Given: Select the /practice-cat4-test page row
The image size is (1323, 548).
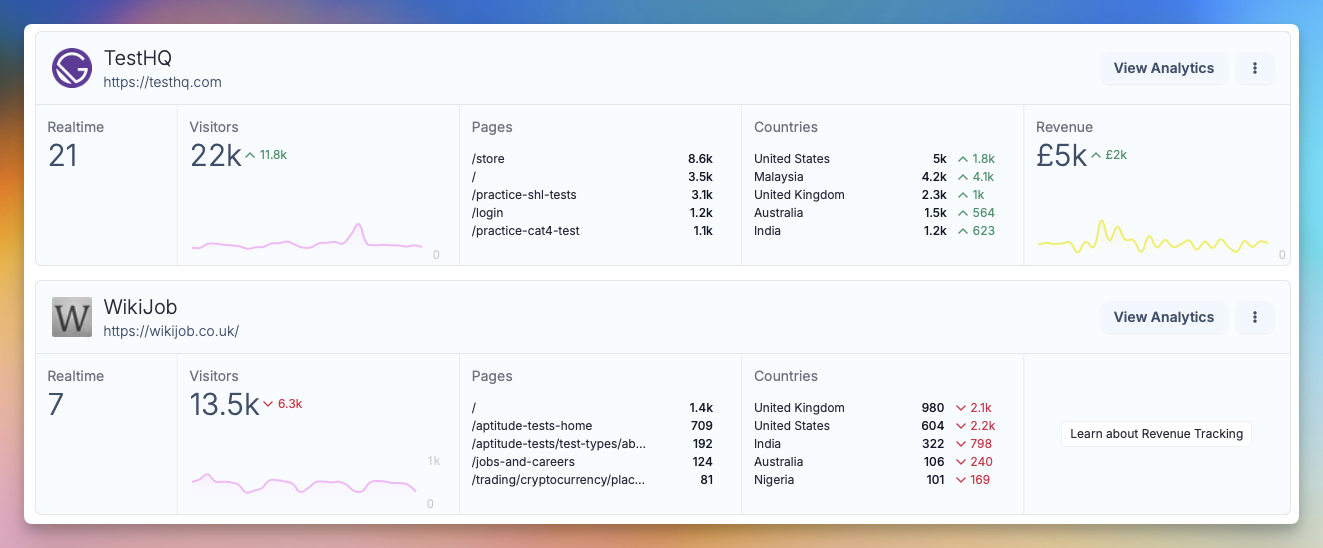Looking at the screenshot, I should coord(592,231).
